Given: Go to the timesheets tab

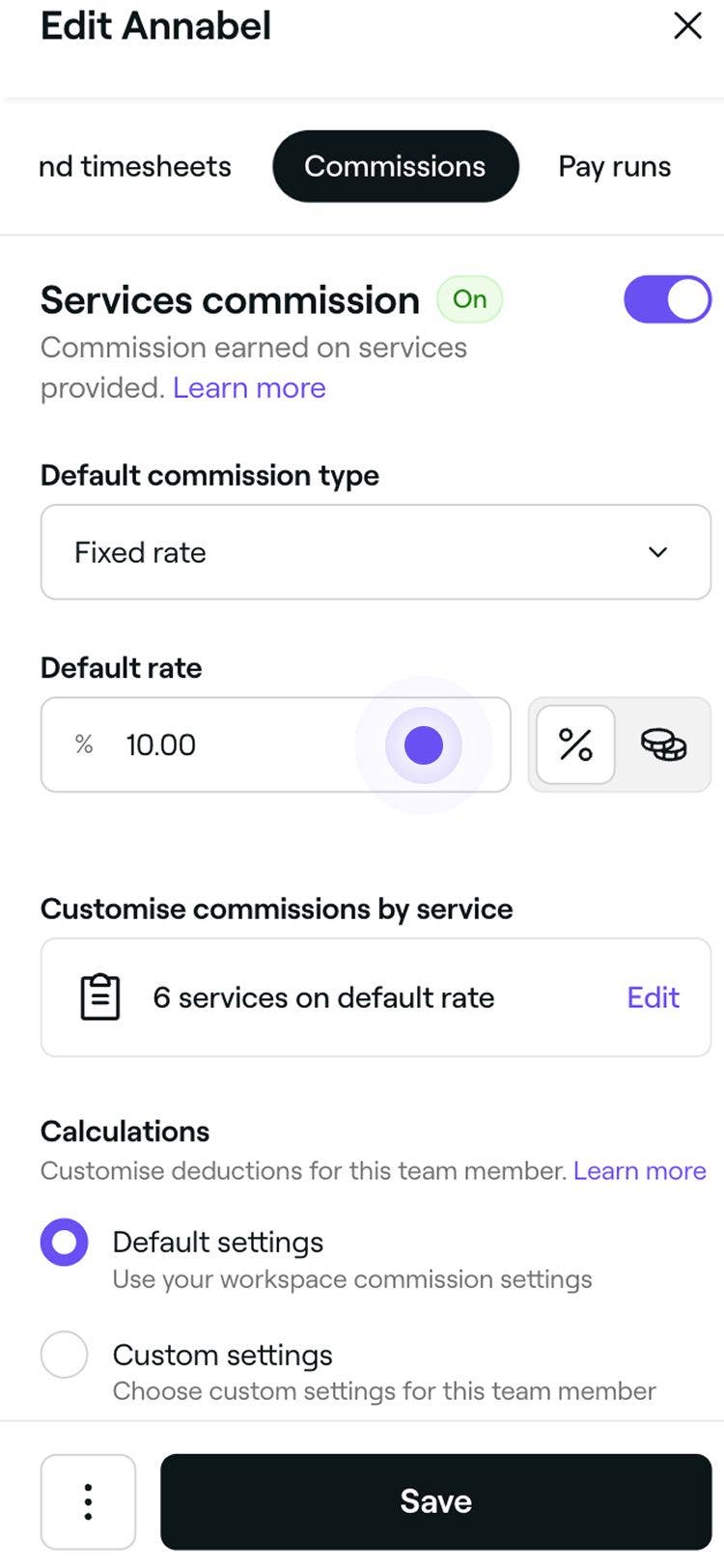Looking at the screenshot, I should 135,166.
